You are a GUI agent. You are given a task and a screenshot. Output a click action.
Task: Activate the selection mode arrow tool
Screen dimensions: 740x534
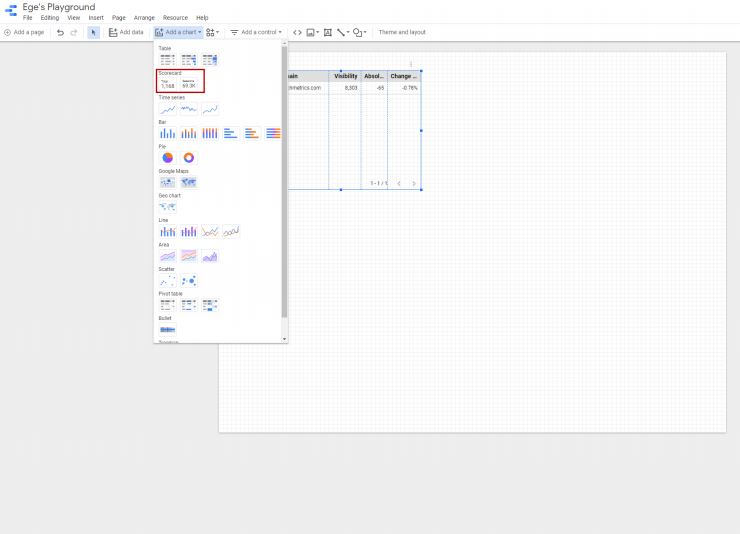(x=93, y=33)
